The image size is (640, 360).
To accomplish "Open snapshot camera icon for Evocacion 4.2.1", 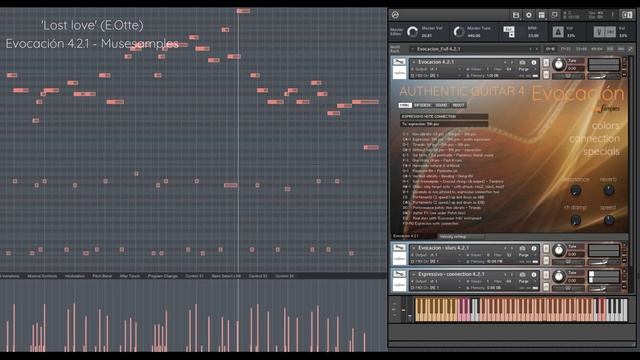I will tap(522, 62).
